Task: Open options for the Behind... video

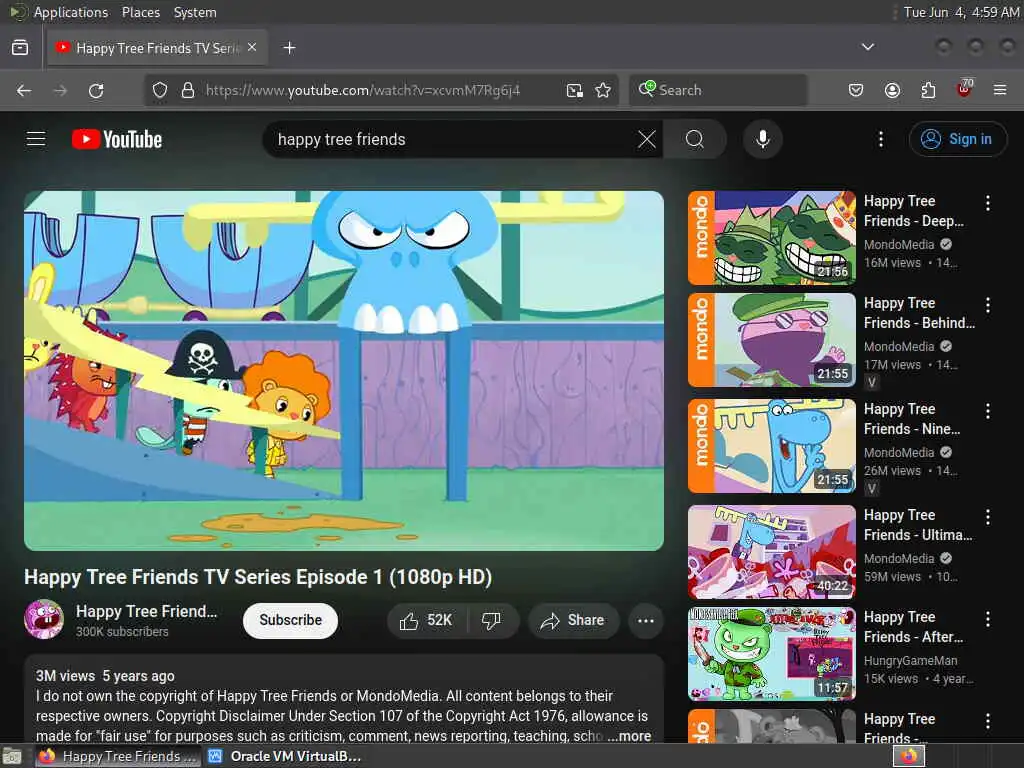Action: coord(987,305)
